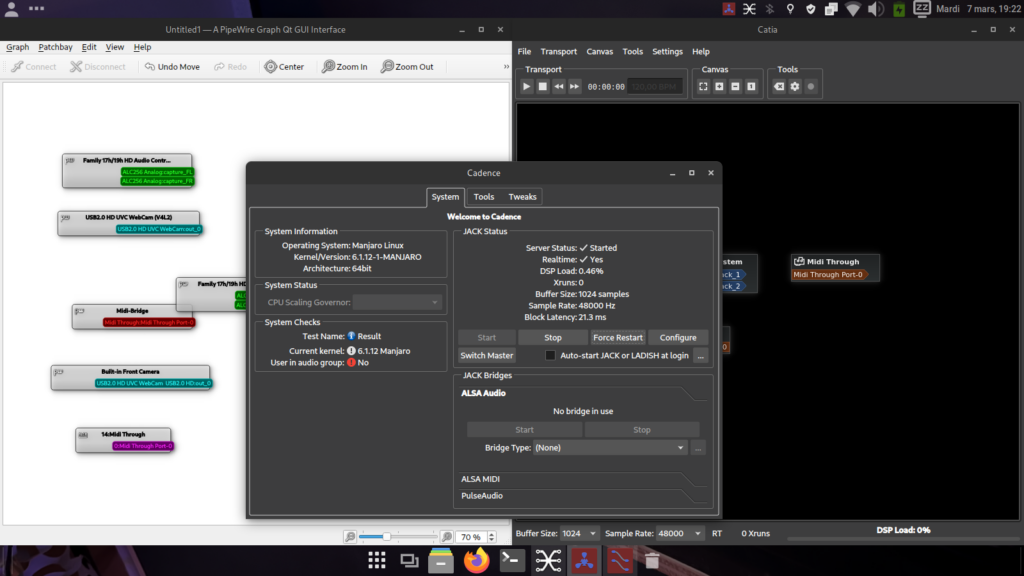Click Catia canvas zoom-fit icon
This screenshot has height=576, width=1024.
(703, 86)
